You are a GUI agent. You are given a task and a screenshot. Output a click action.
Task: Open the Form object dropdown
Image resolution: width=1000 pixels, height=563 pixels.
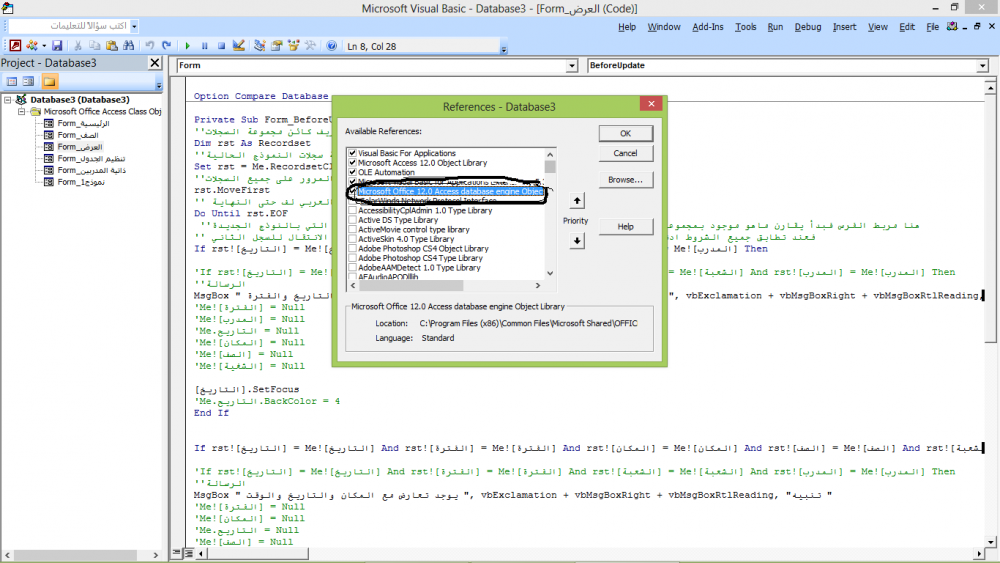click(572, 66)
